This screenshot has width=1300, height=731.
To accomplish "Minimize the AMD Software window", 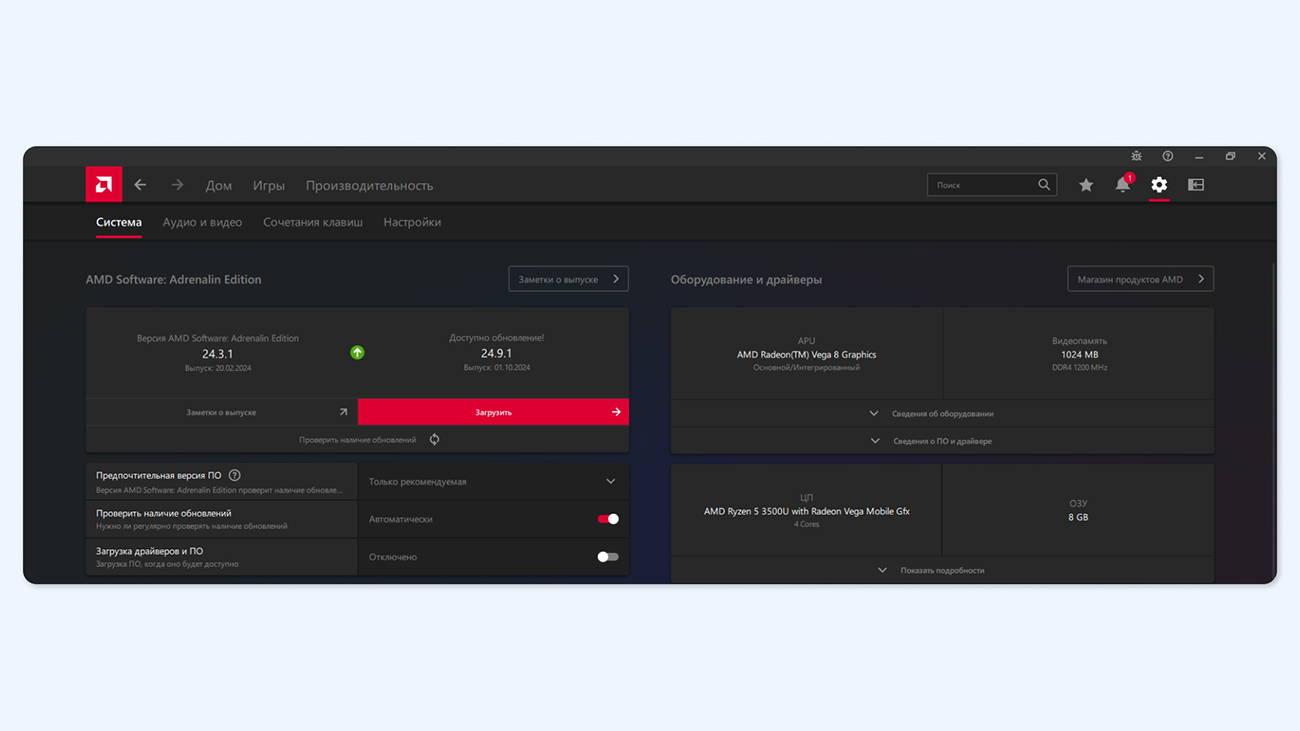I will 1199,156.
